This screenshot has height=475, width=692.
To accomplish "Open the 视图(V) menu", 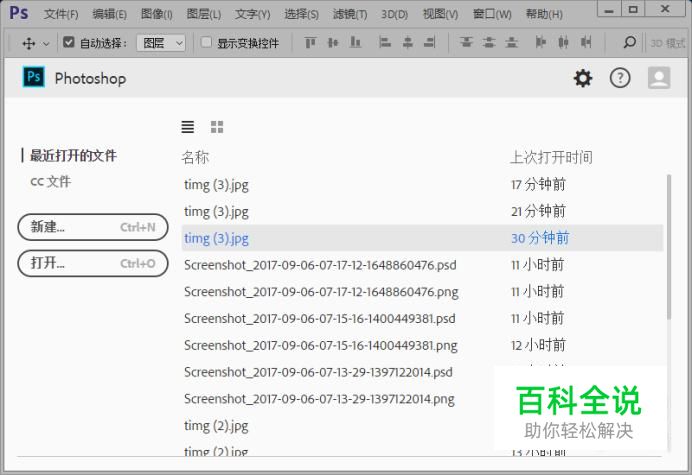I will [440, 14].
